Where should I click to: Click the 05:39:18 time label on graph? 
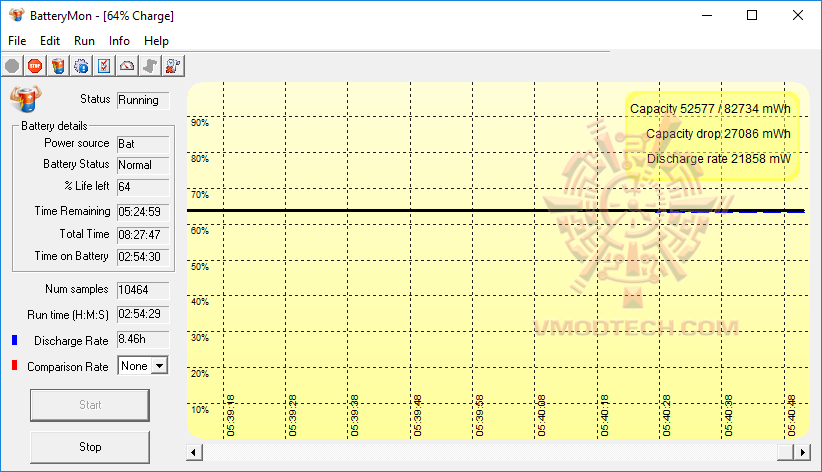[x=231, y=415]
